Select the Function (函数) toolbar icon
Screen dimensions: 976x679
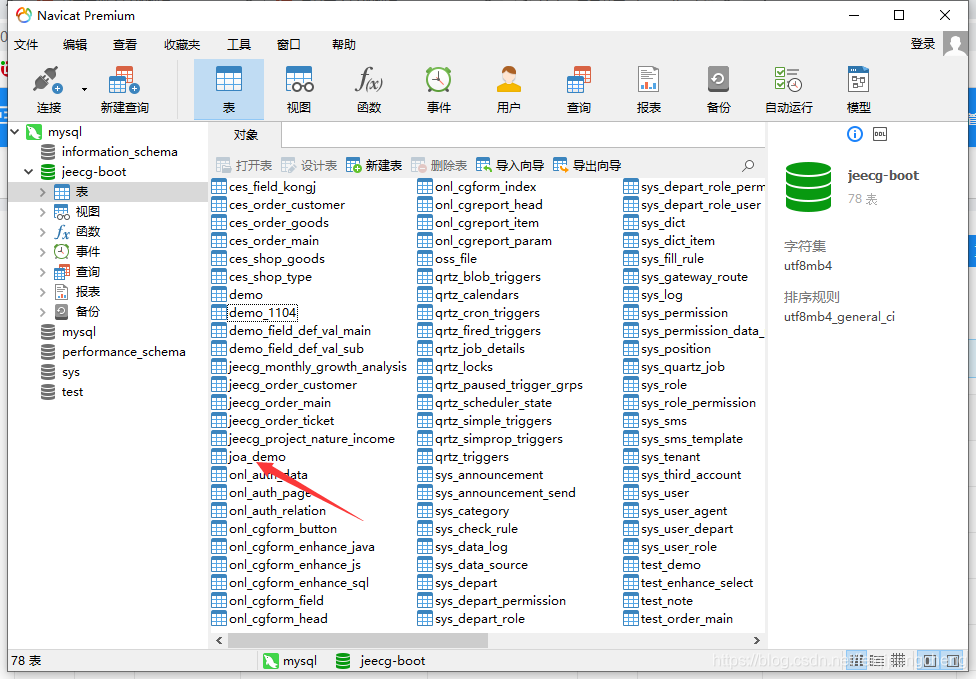(x=368, y=90)
